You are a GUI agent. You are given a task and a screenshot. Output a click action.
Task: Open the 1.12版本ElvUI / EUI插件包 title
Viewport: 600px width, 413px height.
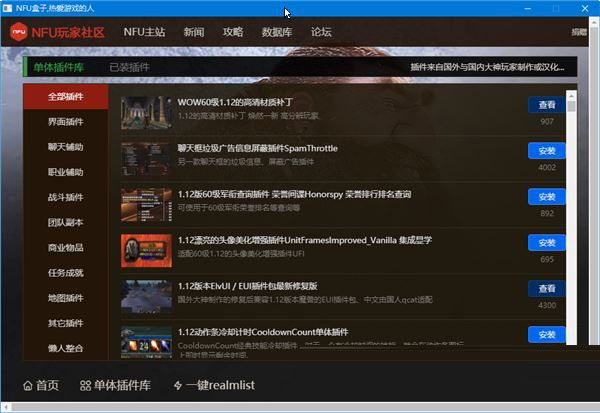pyautogui.click(x=248, y=286)
